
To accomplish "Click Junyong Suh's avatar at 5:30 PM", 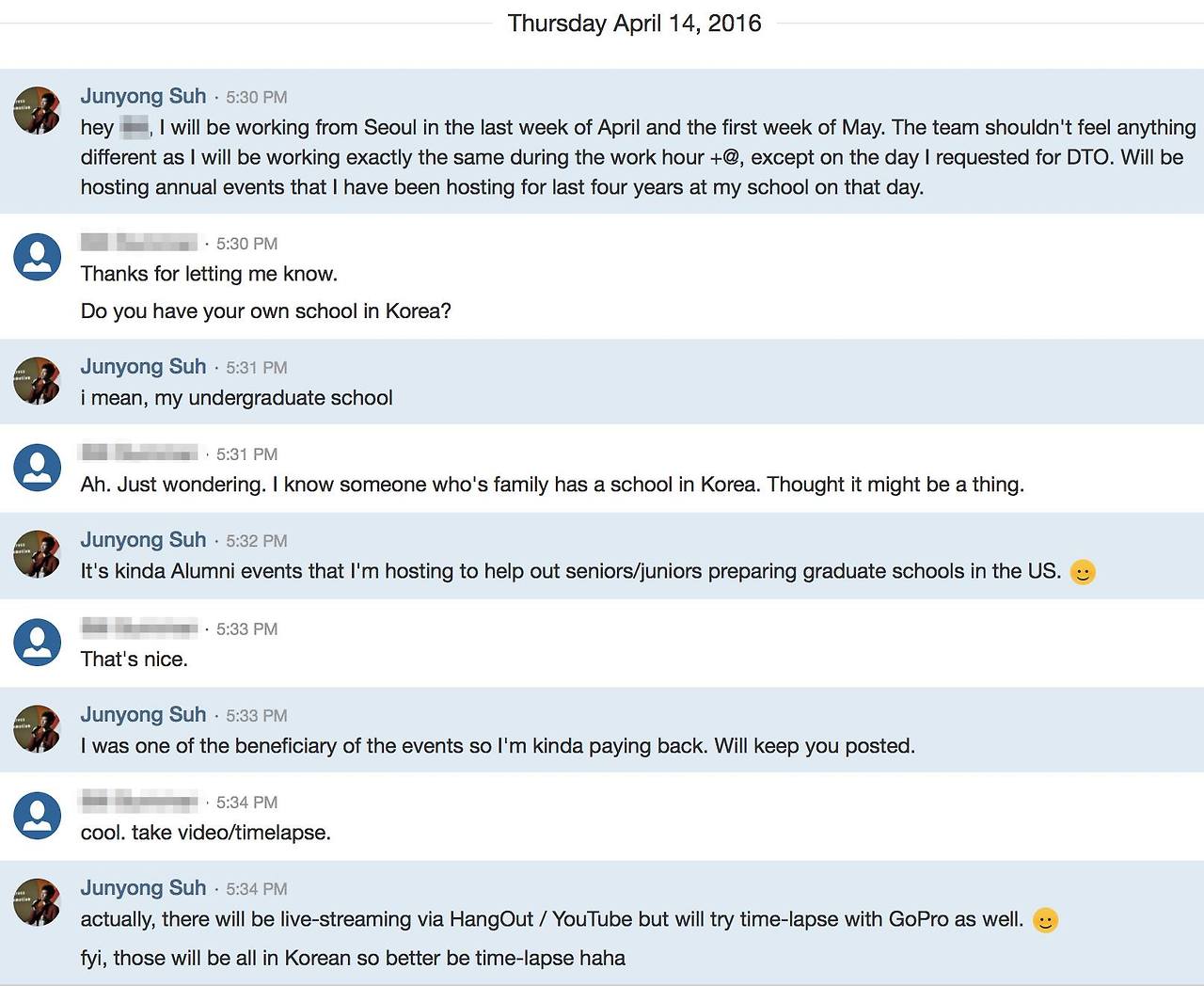I will coord(38,110).
